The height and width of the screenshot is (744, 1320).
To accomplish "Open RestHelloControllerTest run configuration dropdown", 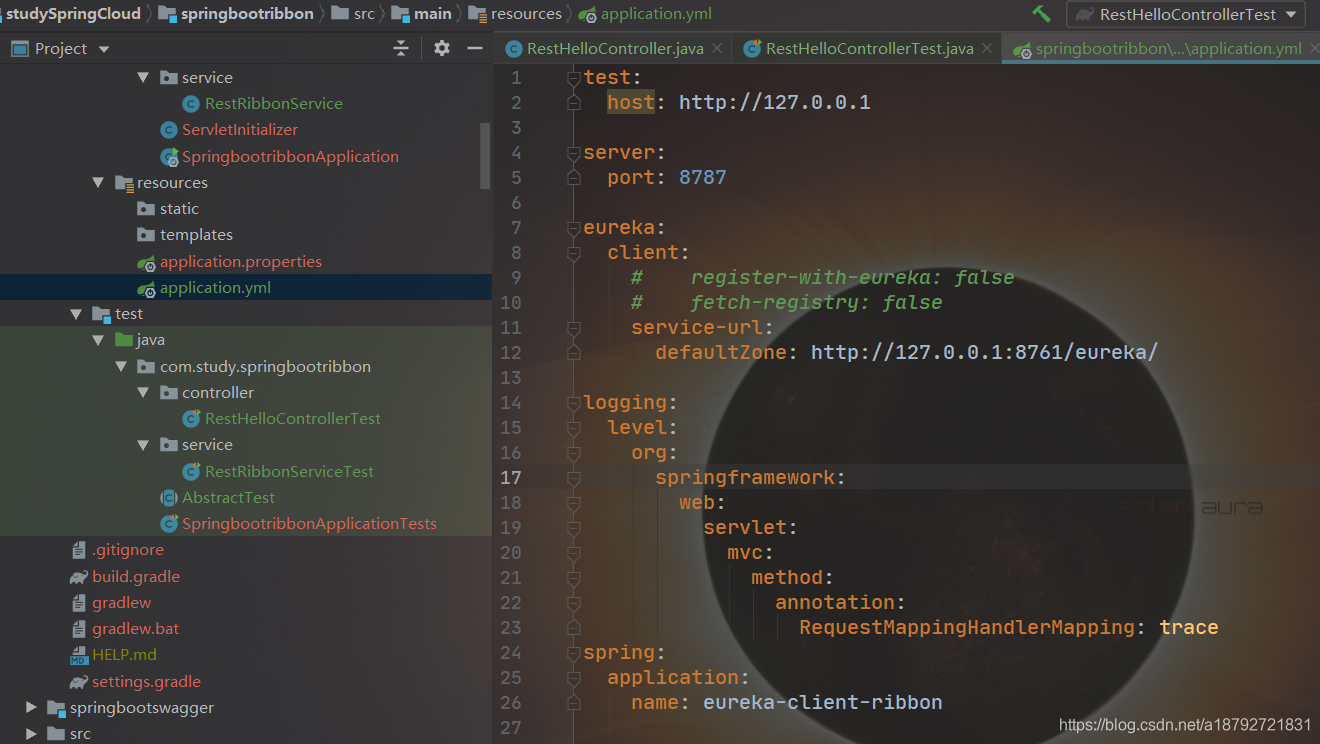I will coord(1290,14).
